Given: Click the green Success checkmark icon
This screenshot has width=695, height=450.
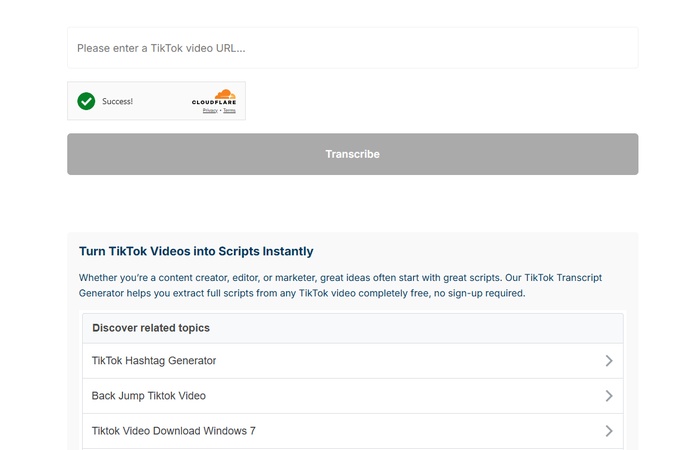Looking at the screenshot, I should pos(86,101).
